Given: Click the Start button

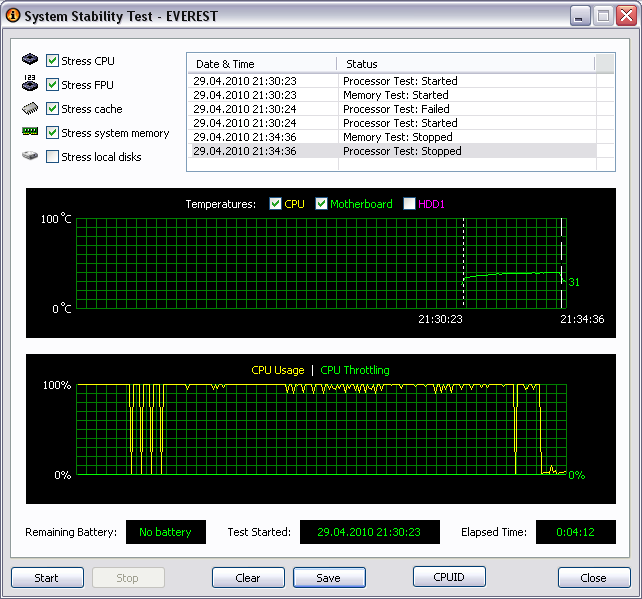Looking at the screenshot, I should click(47, 578).
